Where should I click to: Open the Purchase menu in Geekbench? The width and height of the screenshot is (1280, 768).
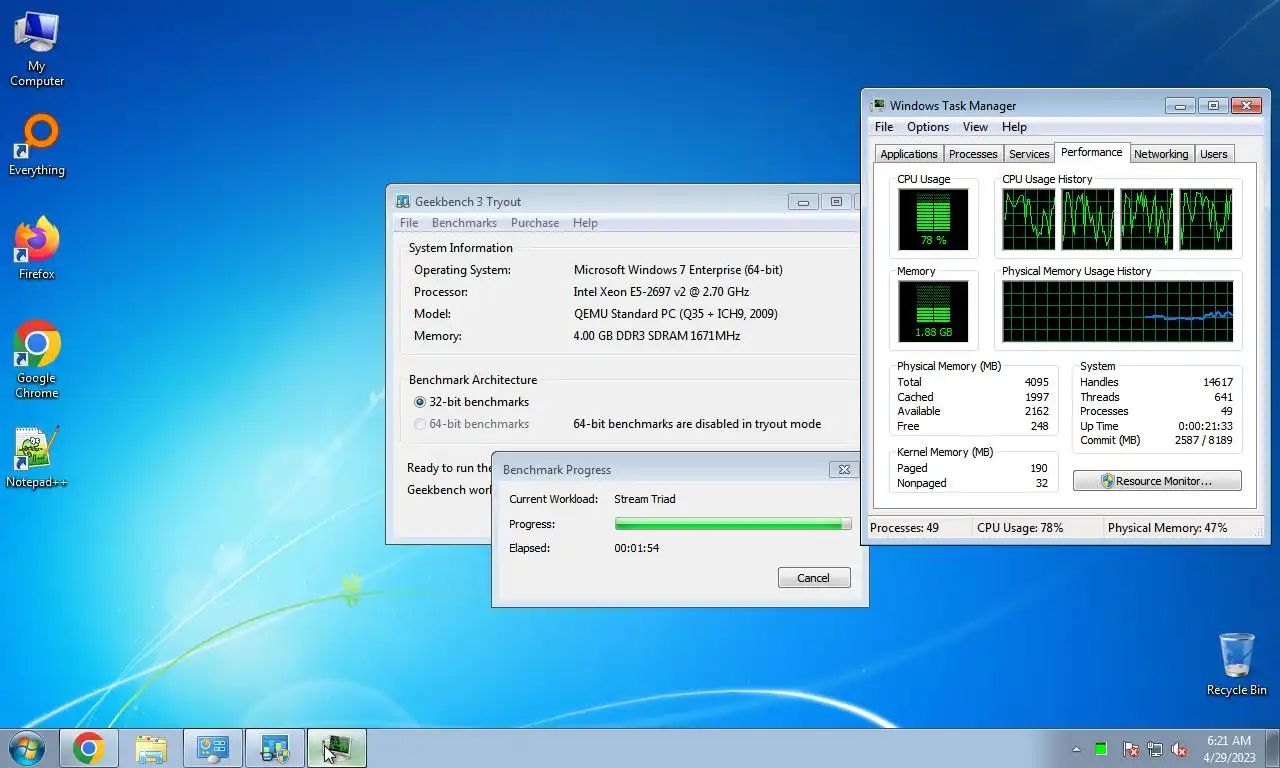(535, 223)
